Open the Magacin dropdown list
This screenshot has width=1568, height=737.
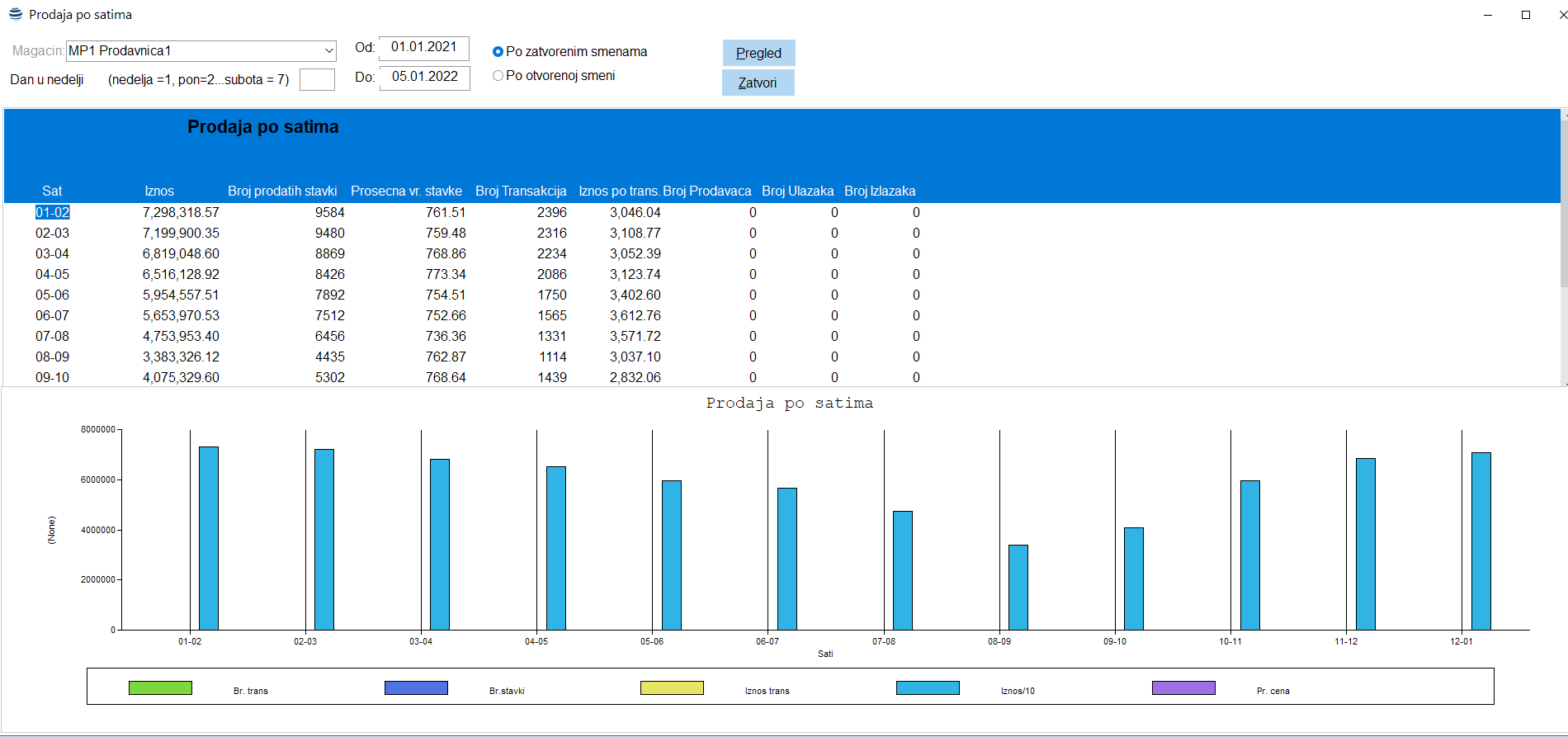point(328,51)
